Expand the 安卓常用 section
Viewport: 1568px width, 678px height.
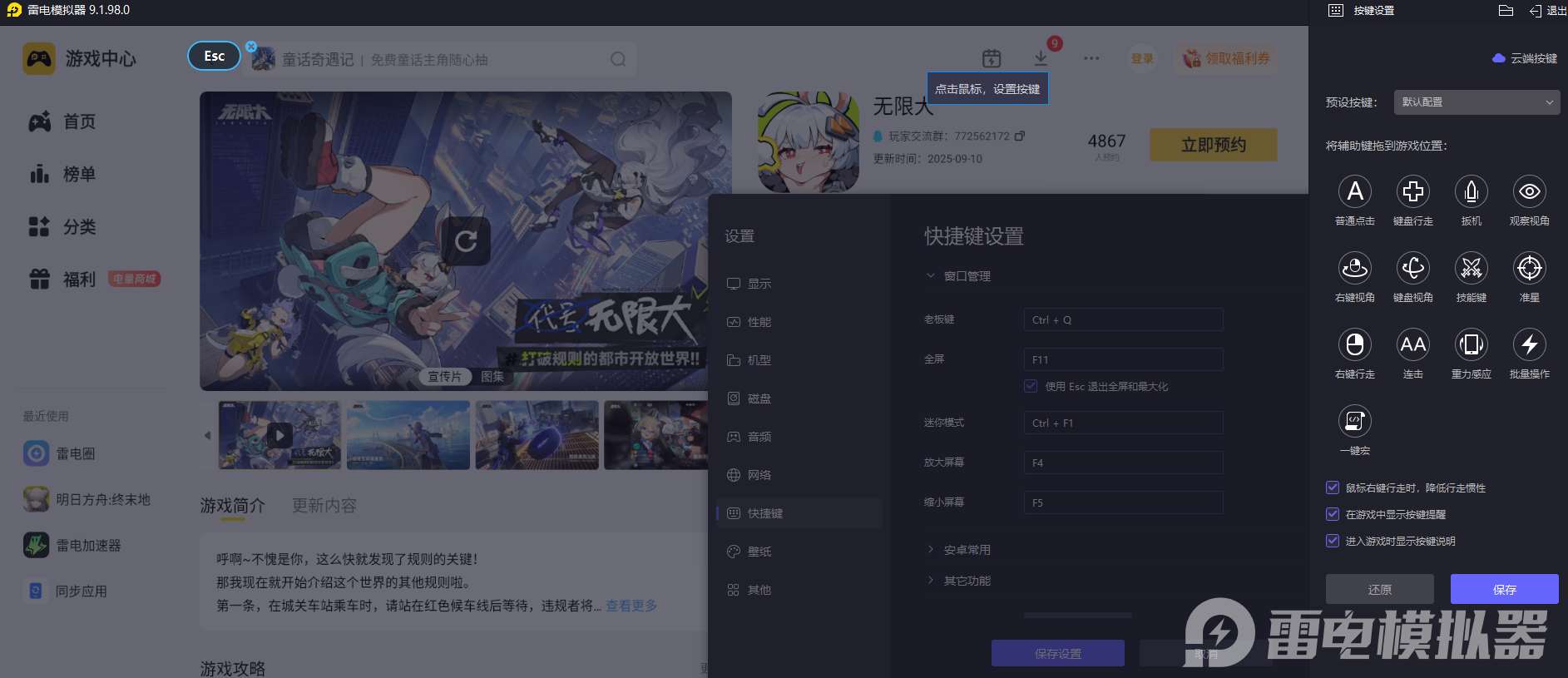coord(958,550)
